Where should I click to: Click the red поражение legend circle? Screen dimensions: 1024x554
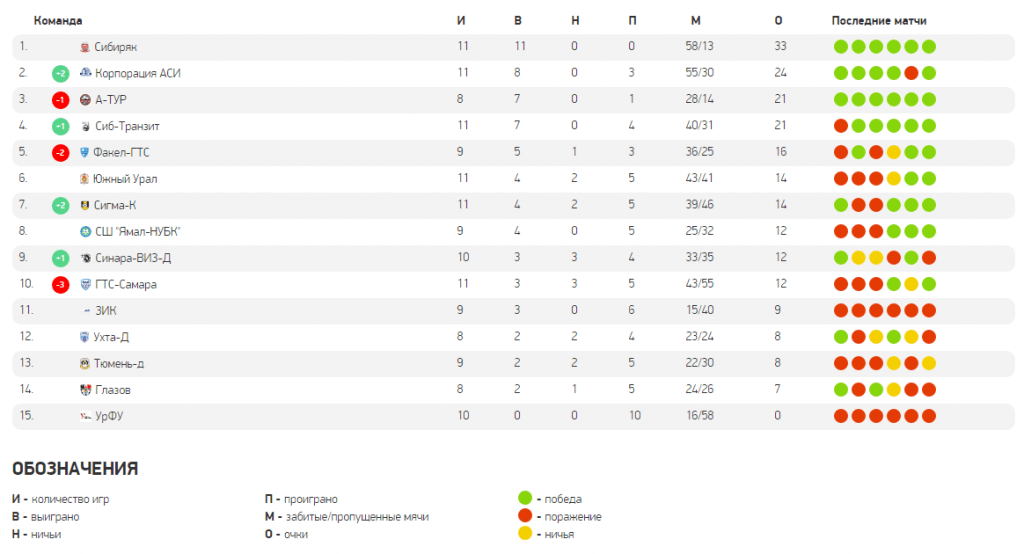(x=524, y=516)
